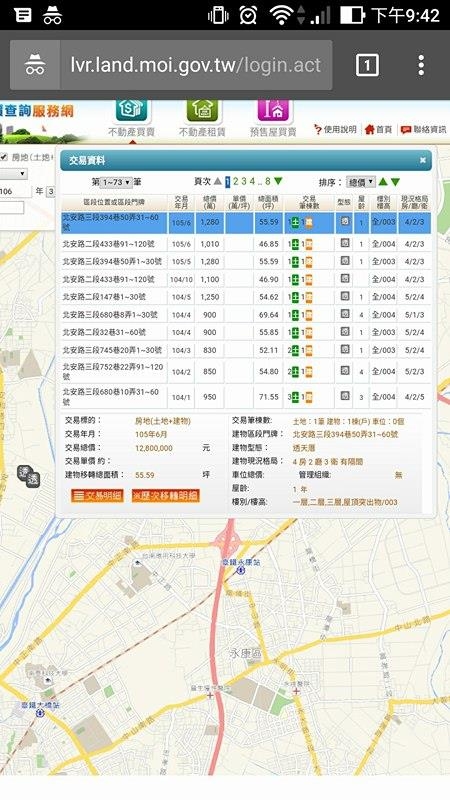
Task: Click the 69.64 total area cell
Action: [268, 315]
